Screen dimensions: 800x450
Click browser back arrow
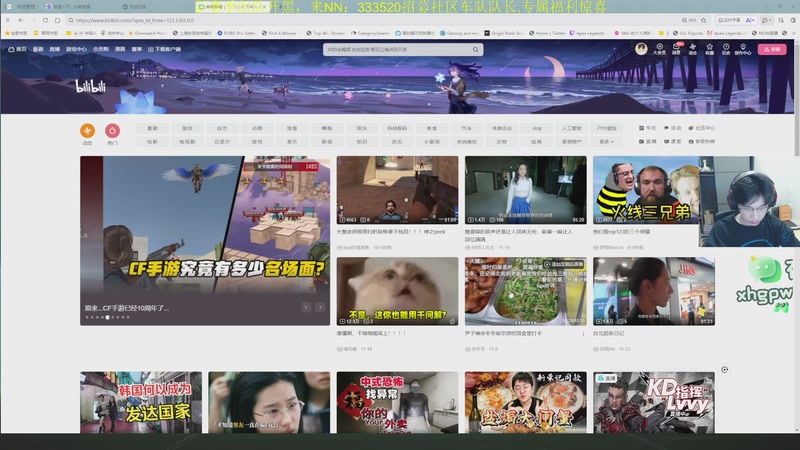[x=21, y=20]
